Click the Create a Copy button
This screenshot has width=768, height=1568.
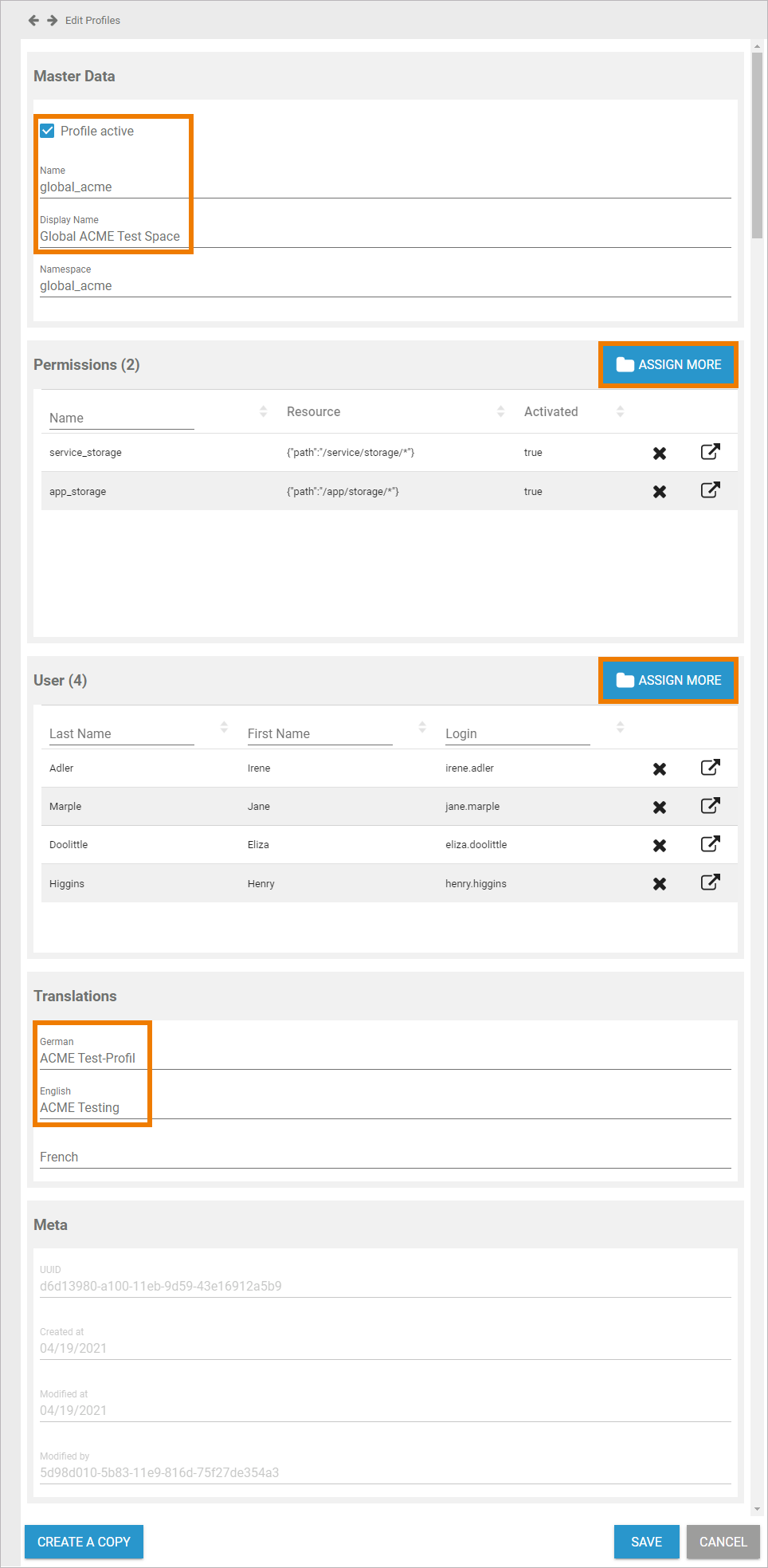click(x=84, y=1542)
